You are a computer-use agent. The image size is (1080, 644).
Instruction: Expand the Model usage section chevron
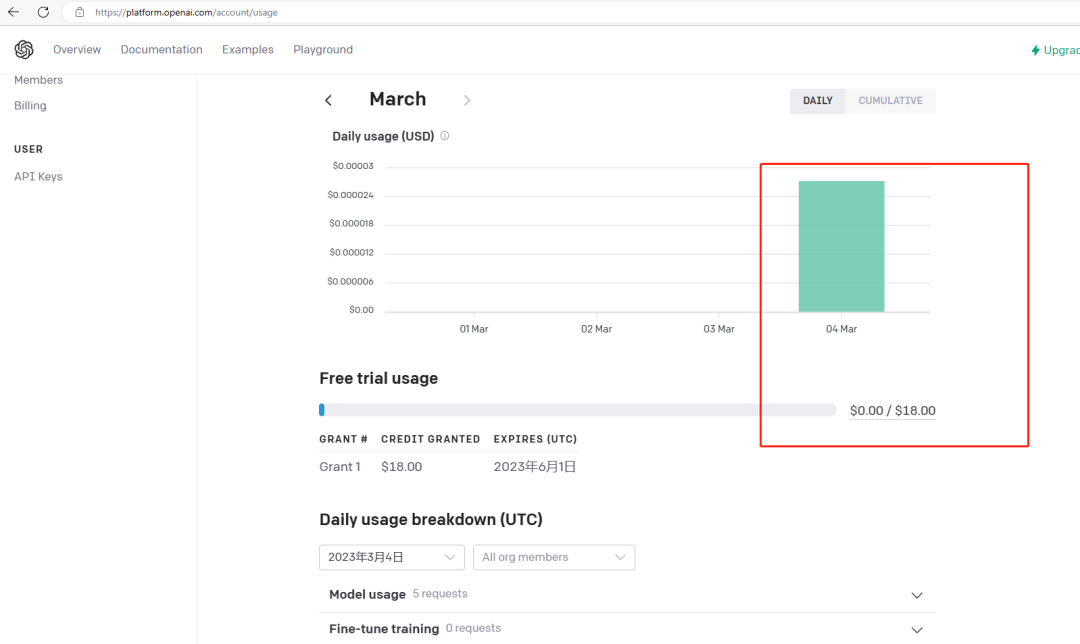click(x=917, y=595)
